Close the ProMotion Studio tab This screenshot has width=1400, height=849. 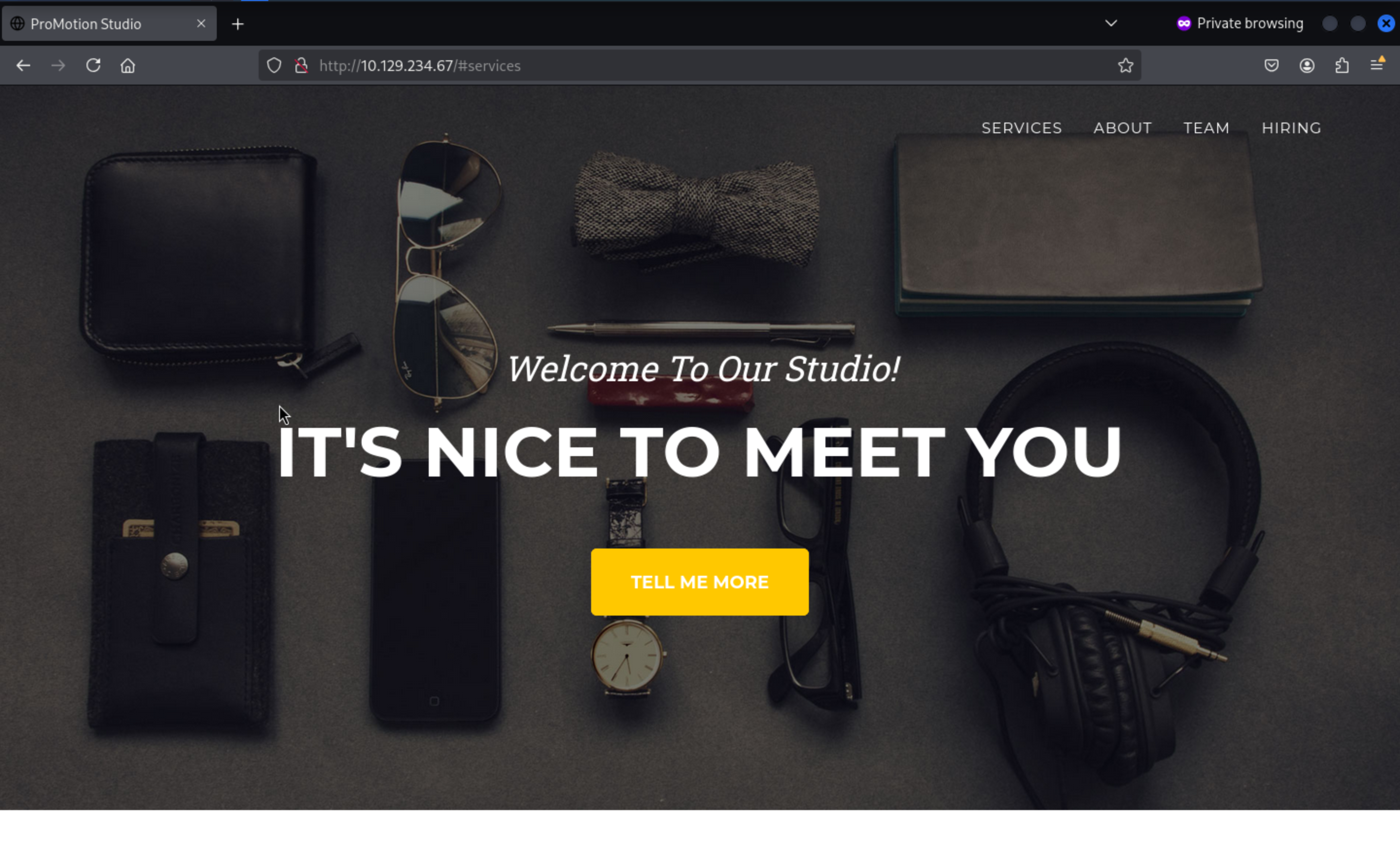201,23
